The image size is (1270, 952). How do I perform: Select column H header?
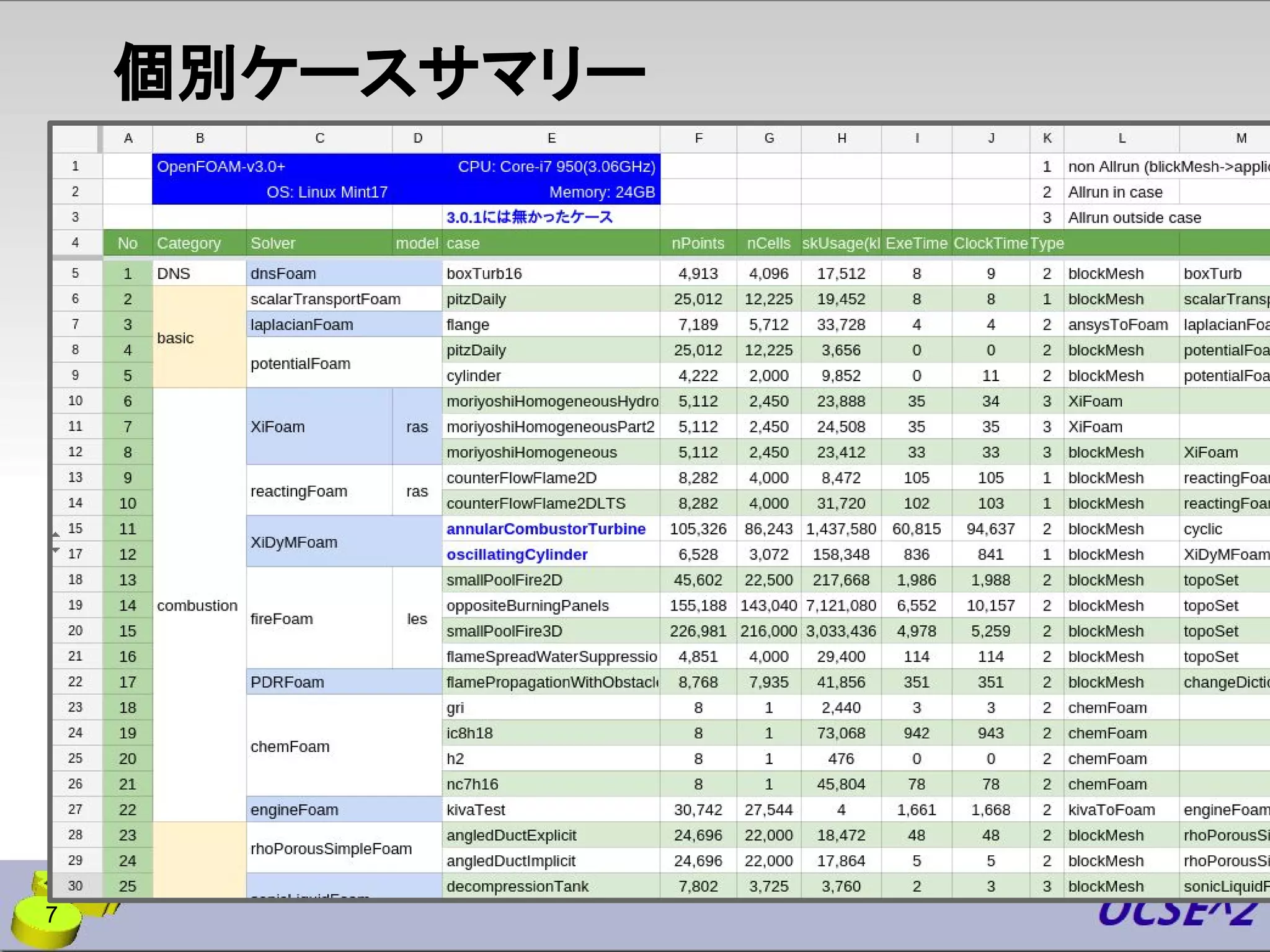click(841, 138)
